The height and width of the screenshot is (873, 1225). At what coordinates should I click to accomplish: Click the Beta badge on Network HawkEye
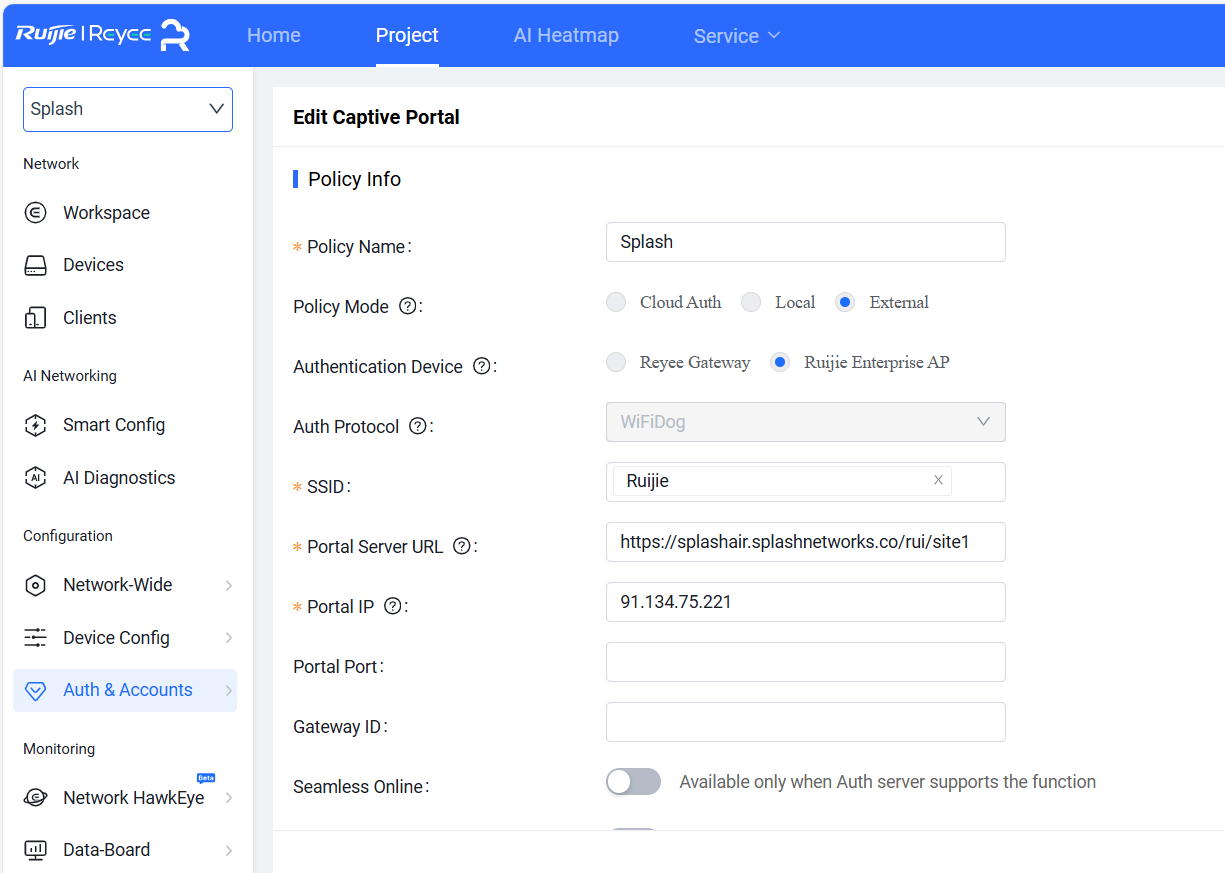coord(206,777)
